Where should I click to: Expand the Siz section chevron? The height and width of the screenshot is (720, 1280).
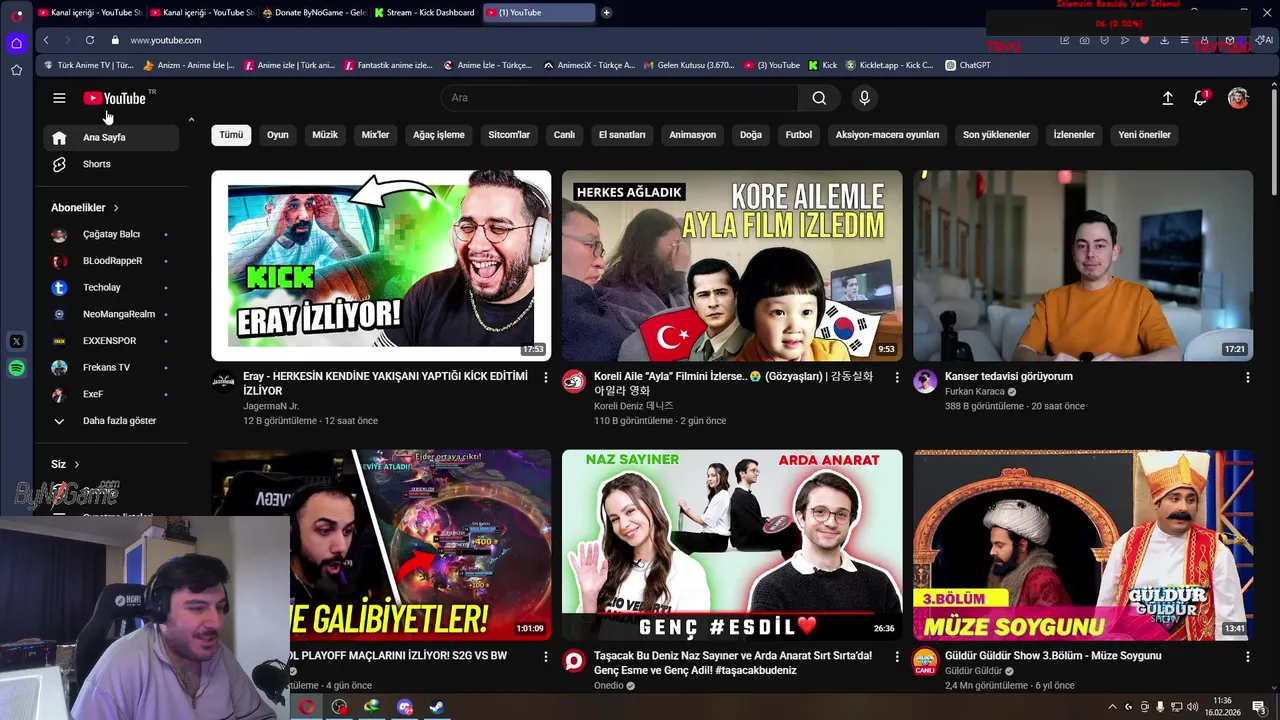[x=76, y=464]
